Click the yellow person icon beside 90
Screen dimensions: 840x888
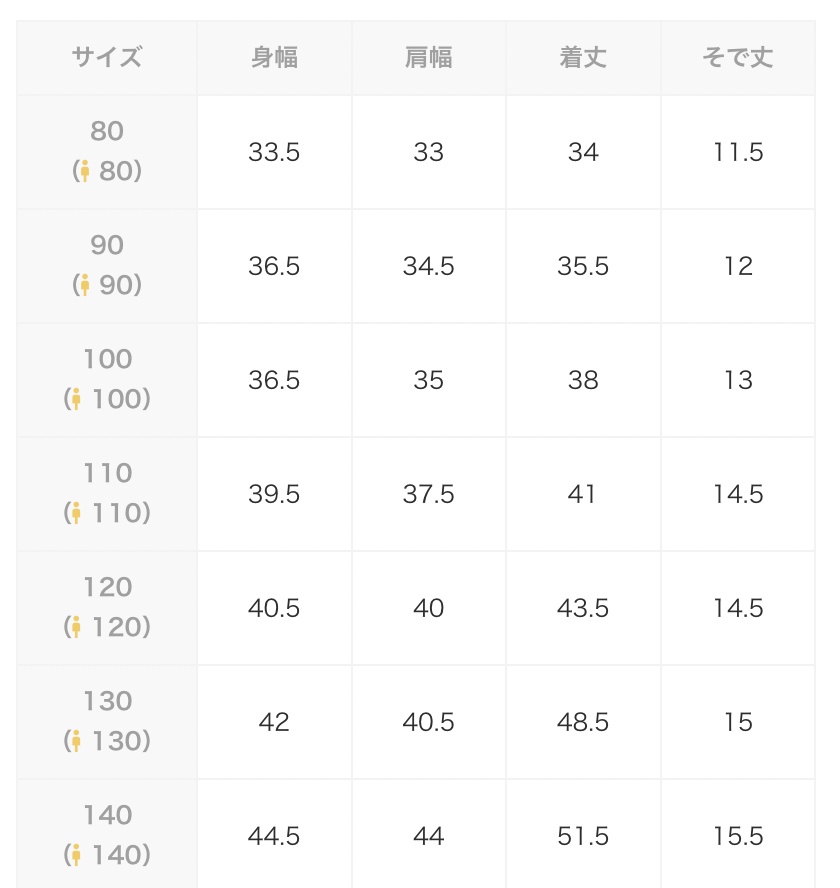point(85,285)
